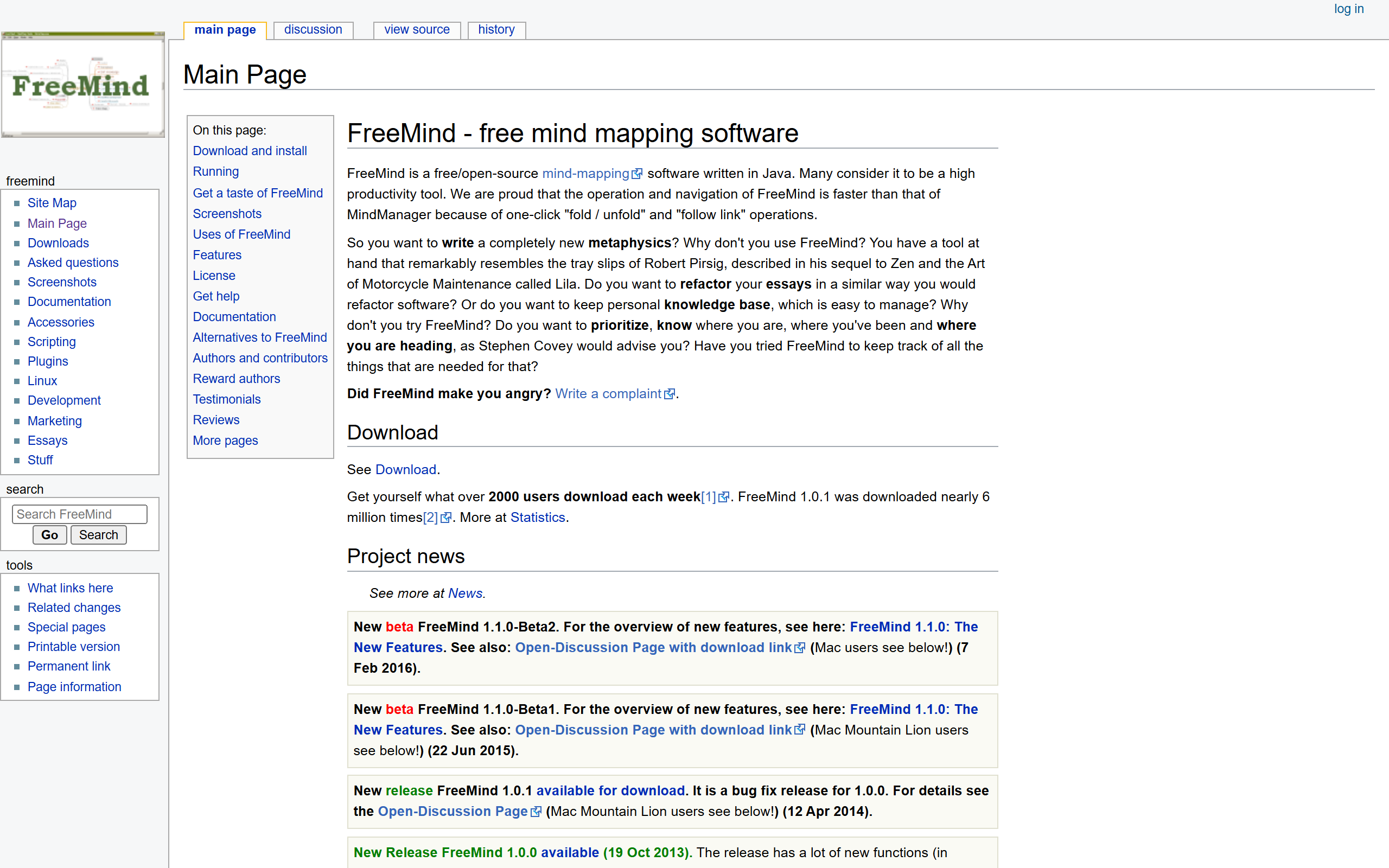
Task: Open the Statistics link
Action: coord(538,517)
